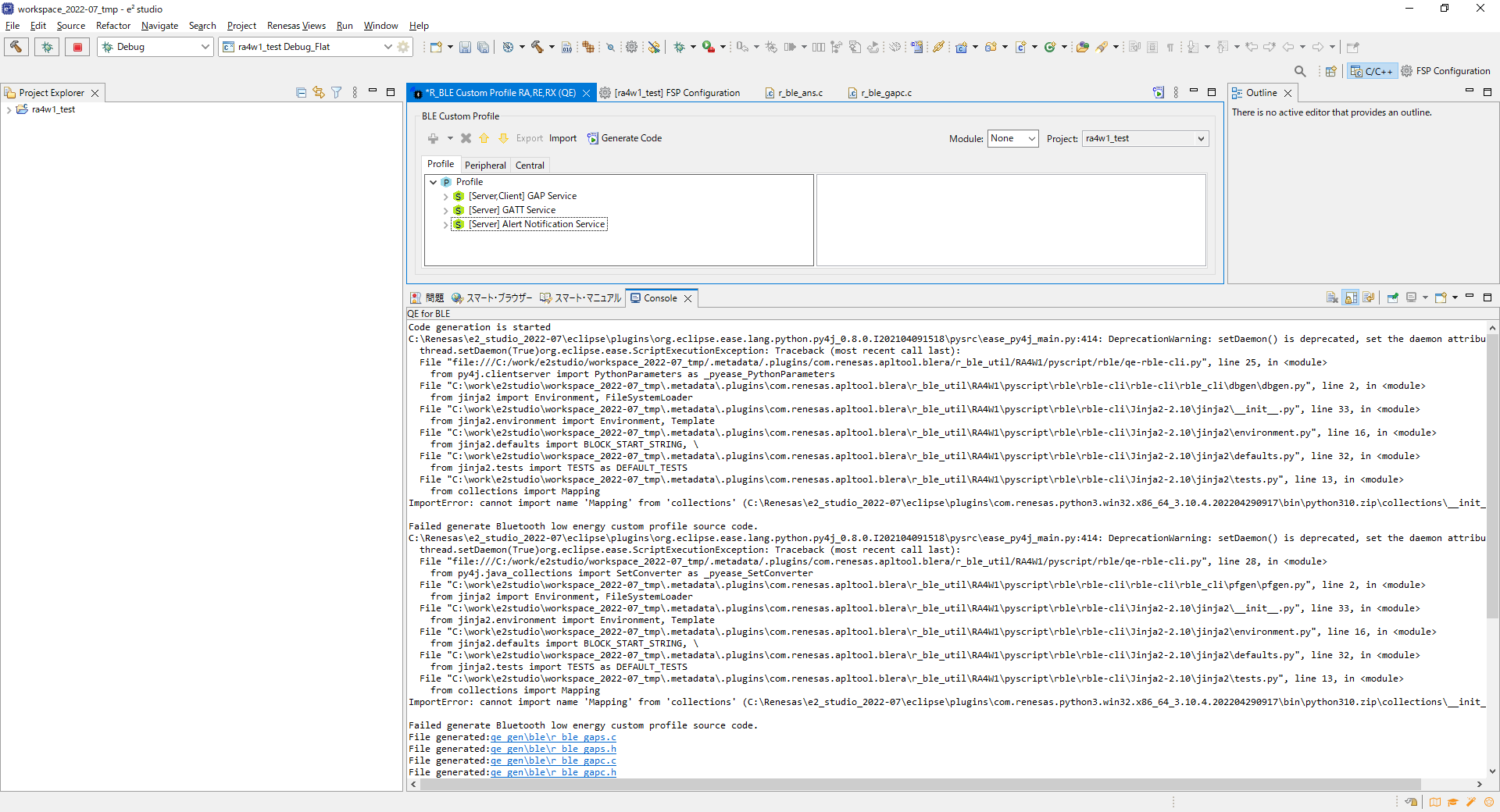Viewport: 1500px width, 812px height.
Task: Toggle Link with Editor in Project Explorer
Action: coord(319,92)
